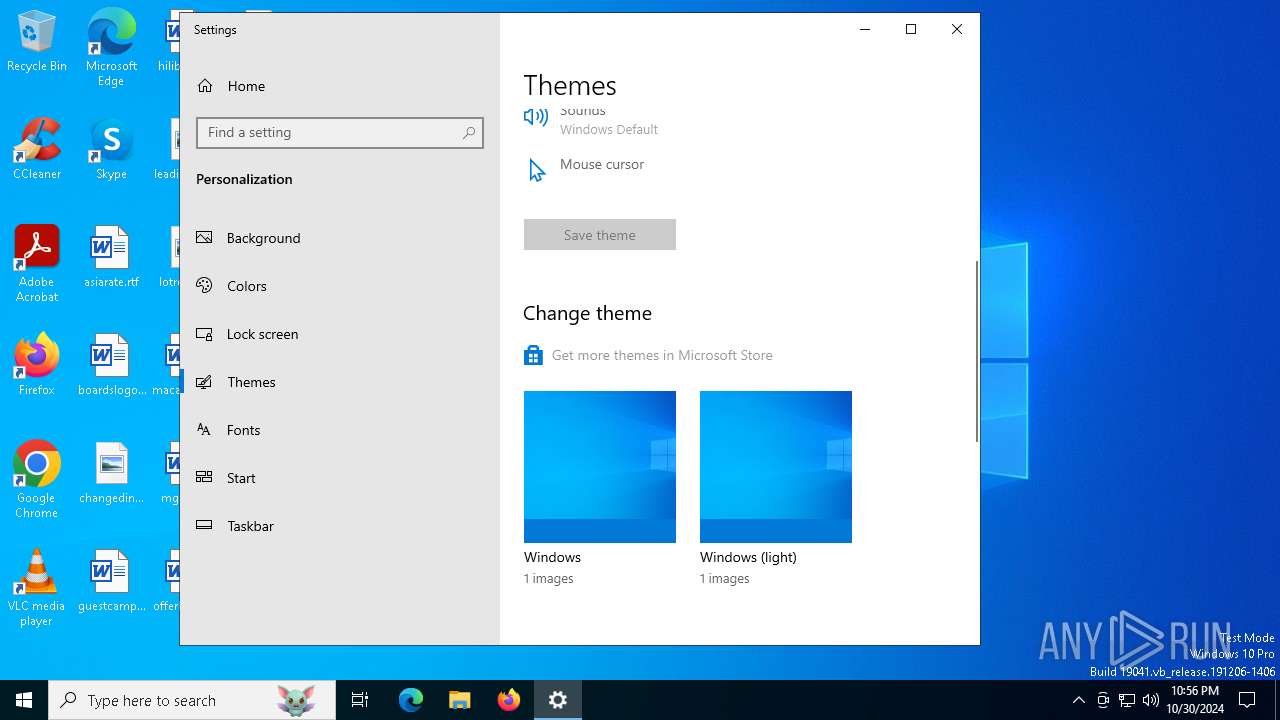Screen dimensions: 1280x720
Task: Click the Lock screen monitor icon
Action: click(204, 334)
